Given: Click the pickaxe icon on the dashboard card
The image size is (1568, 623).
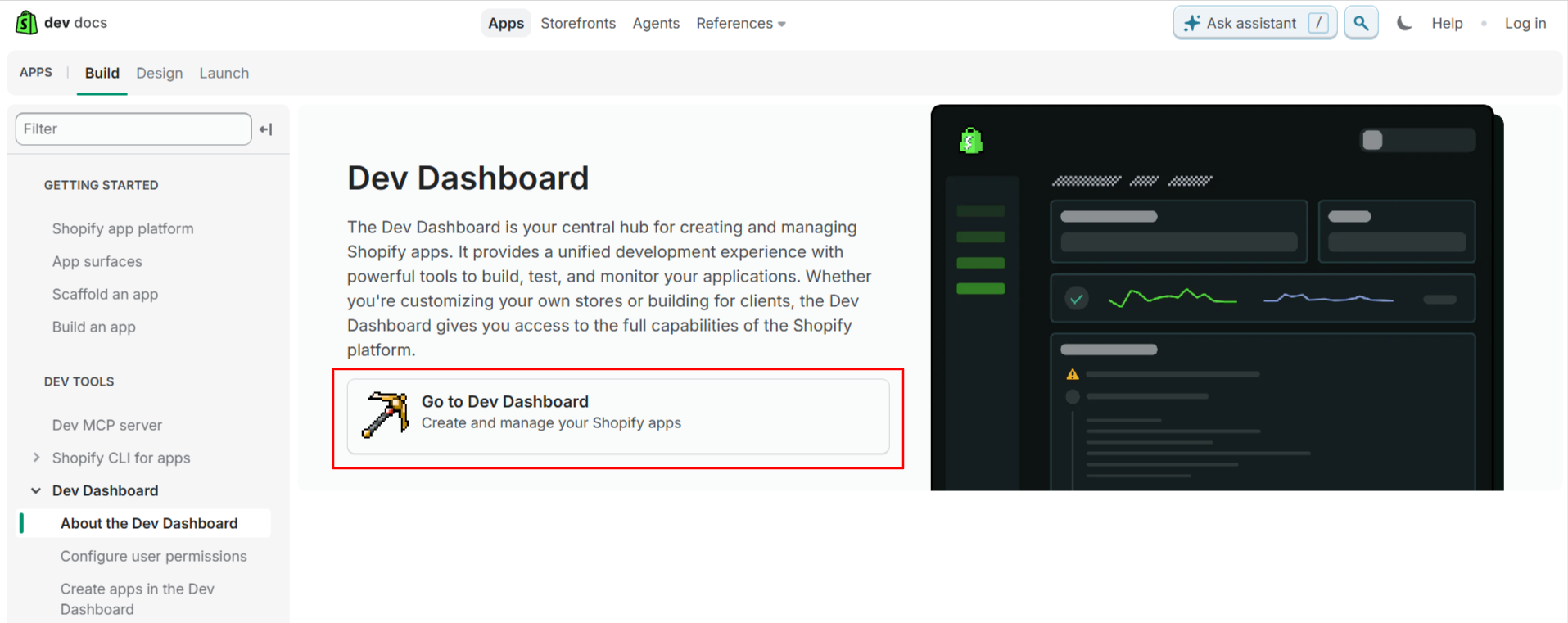Looking at the screenshot, I should (x=385, y=414).
